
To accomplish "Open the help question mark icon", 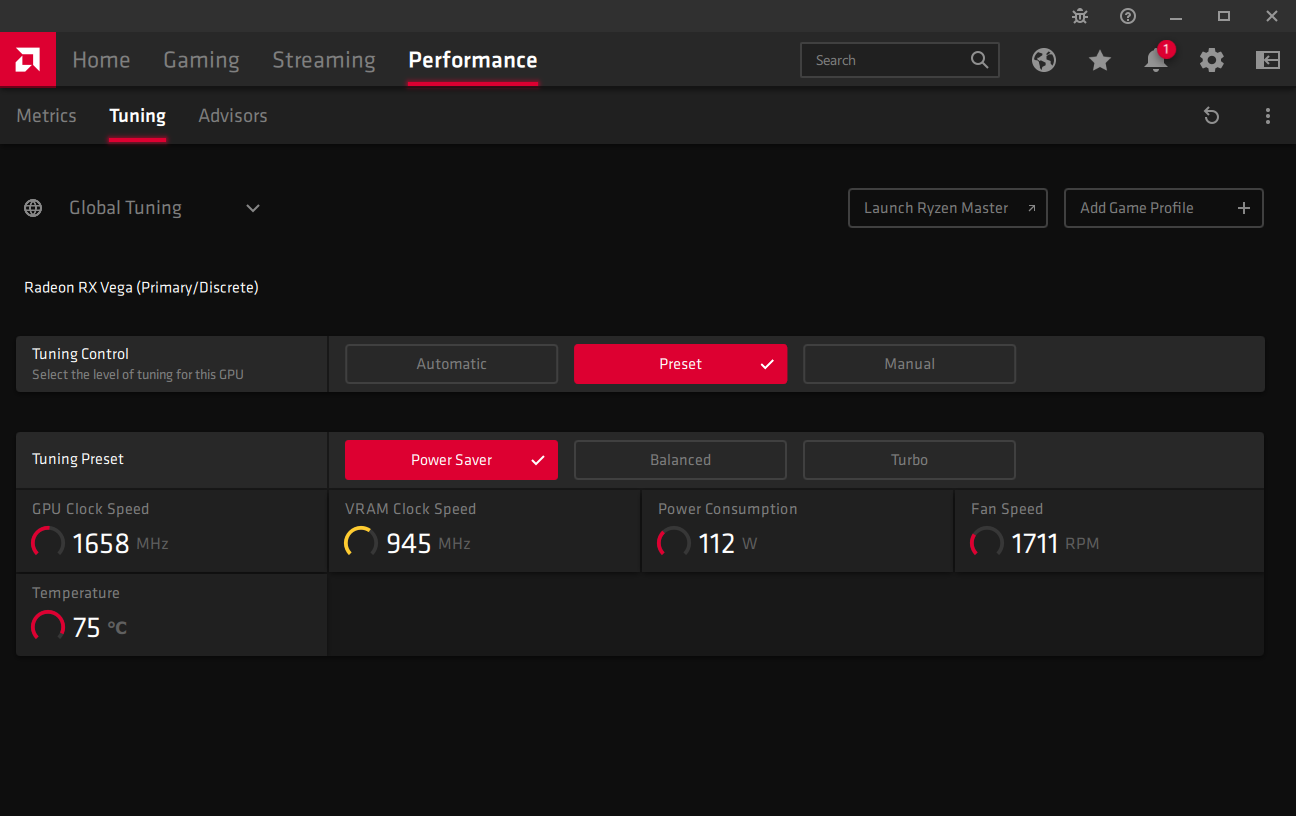I will pyautogui.click(x=1128, y=16).
